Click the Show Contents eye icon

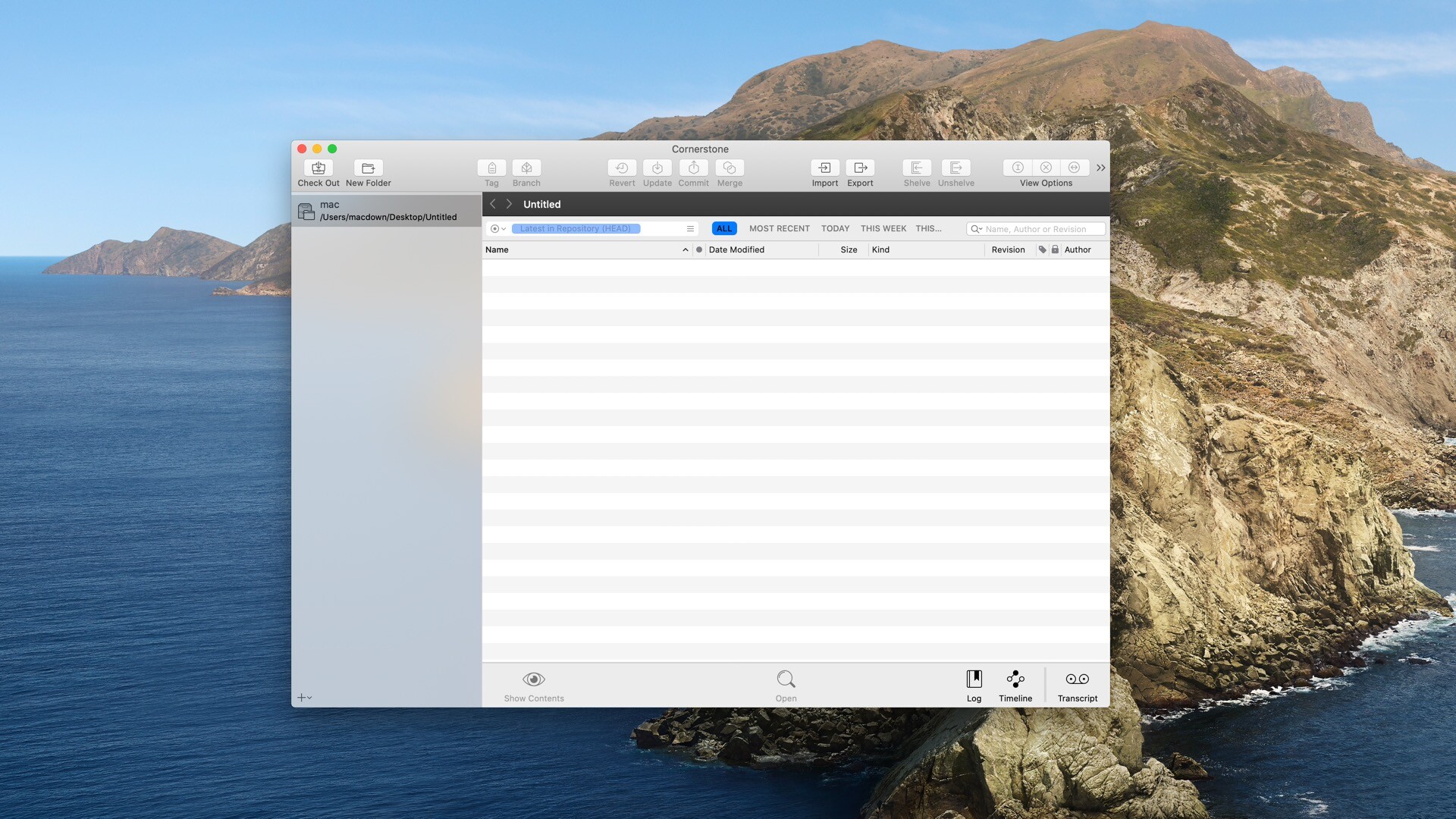coord(534,679)
